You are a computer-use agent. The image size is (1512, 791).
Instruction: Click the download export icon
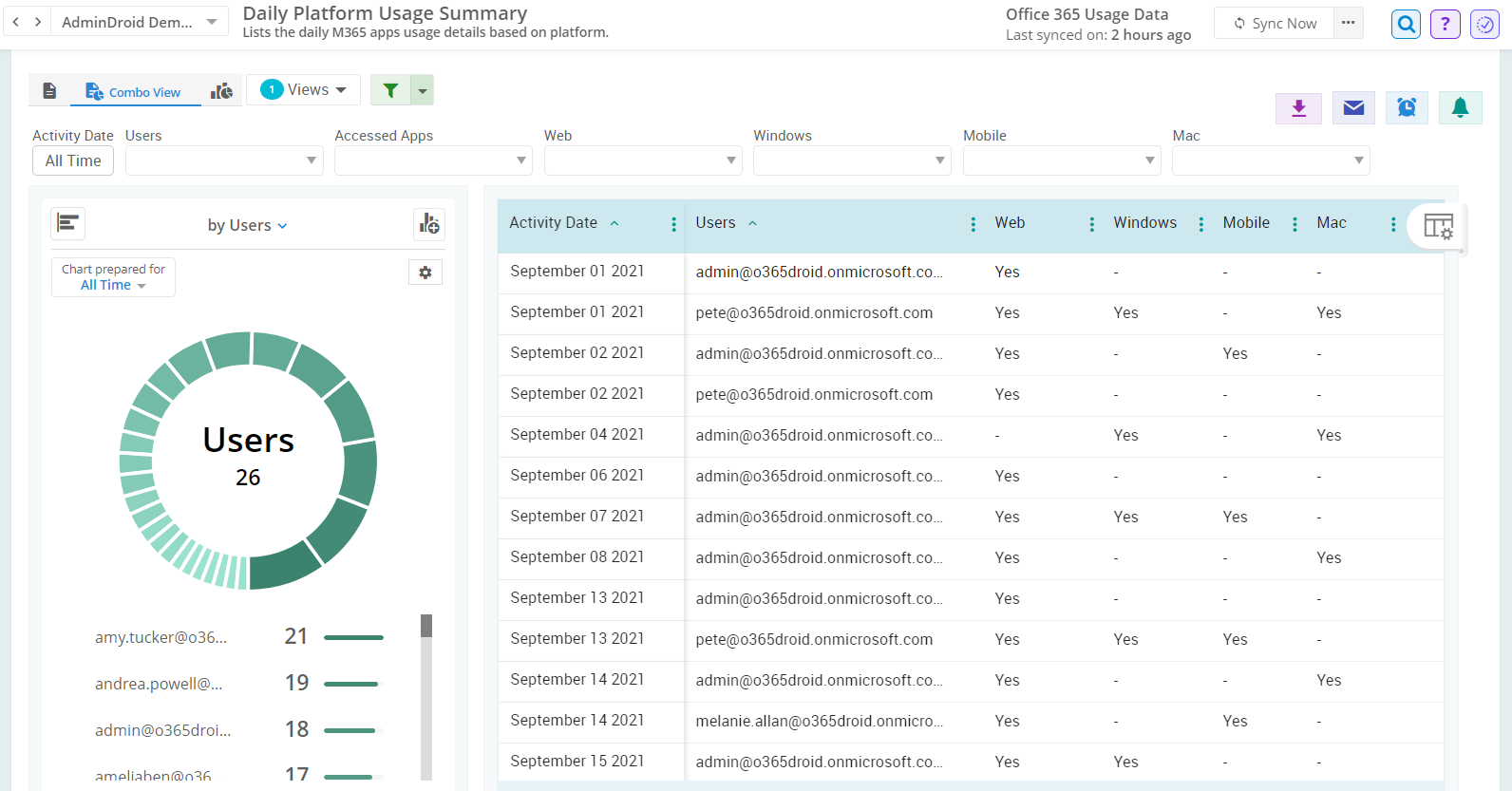point(1298,108)
